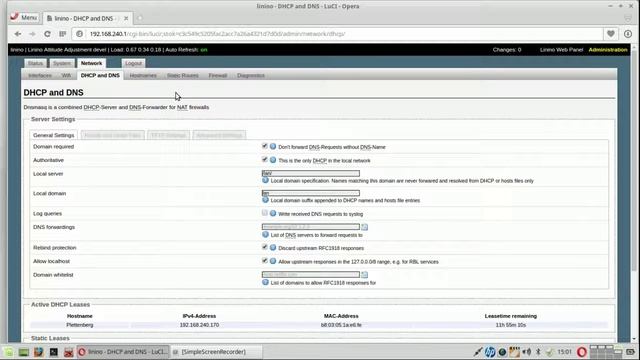Open the start menu icon in taskbar
The width and height of the screenshot is (640, 360).
[x=9, y=352]
